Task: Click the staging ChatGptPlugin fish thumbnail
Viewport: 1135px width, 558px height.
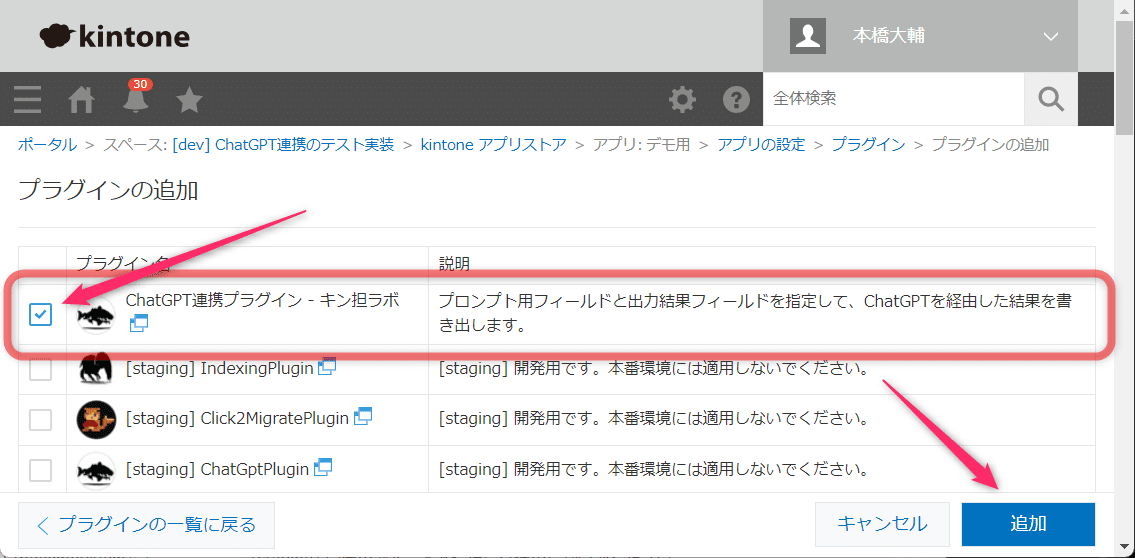Action: tap(96, 470)
